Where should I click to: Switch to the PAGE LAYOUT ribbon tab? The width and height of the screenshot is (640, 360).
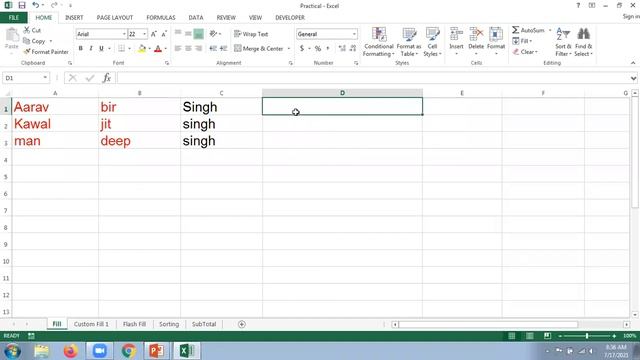(x=115, y=18)
